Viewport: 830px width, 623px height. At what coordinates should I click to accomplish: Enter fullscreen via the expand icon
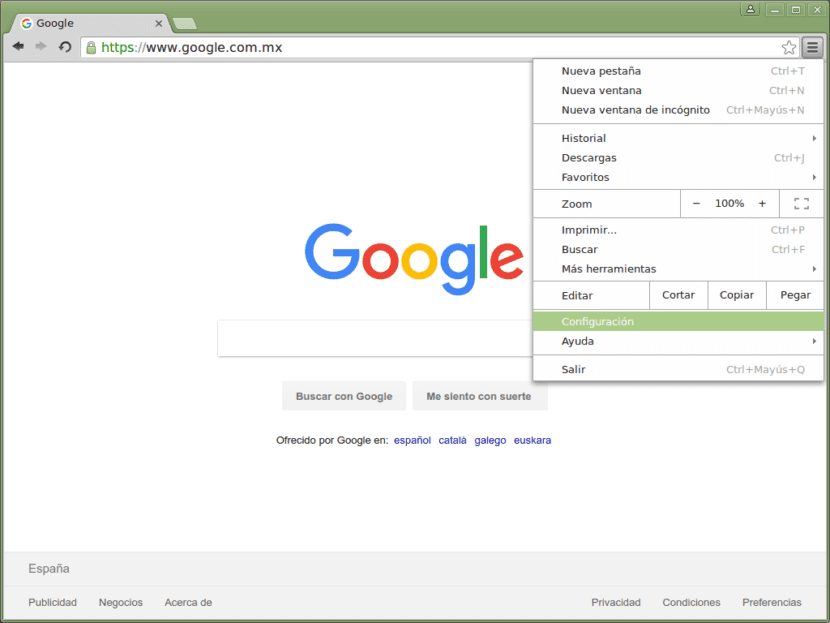pyautogui.click(x=800, y=203)
